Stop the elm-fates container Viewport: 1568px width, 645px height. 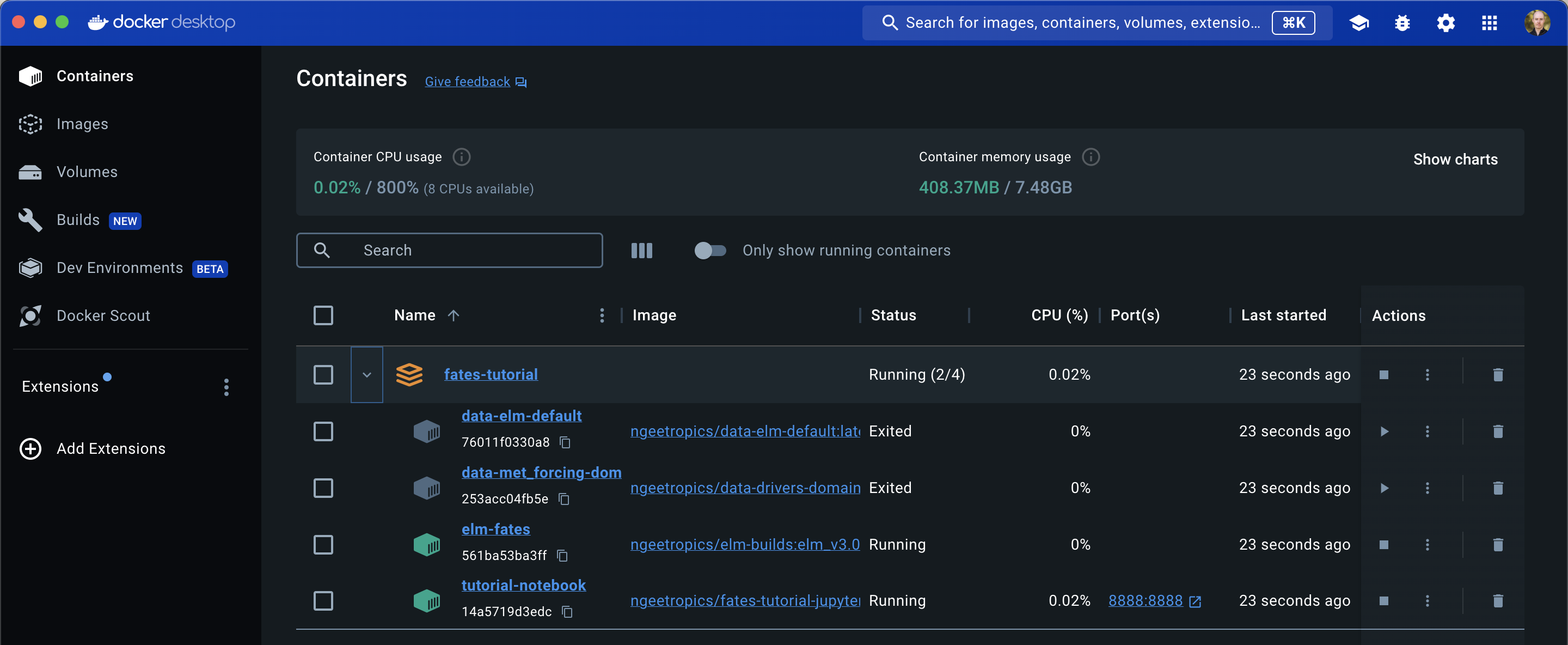click(1383, 545)
